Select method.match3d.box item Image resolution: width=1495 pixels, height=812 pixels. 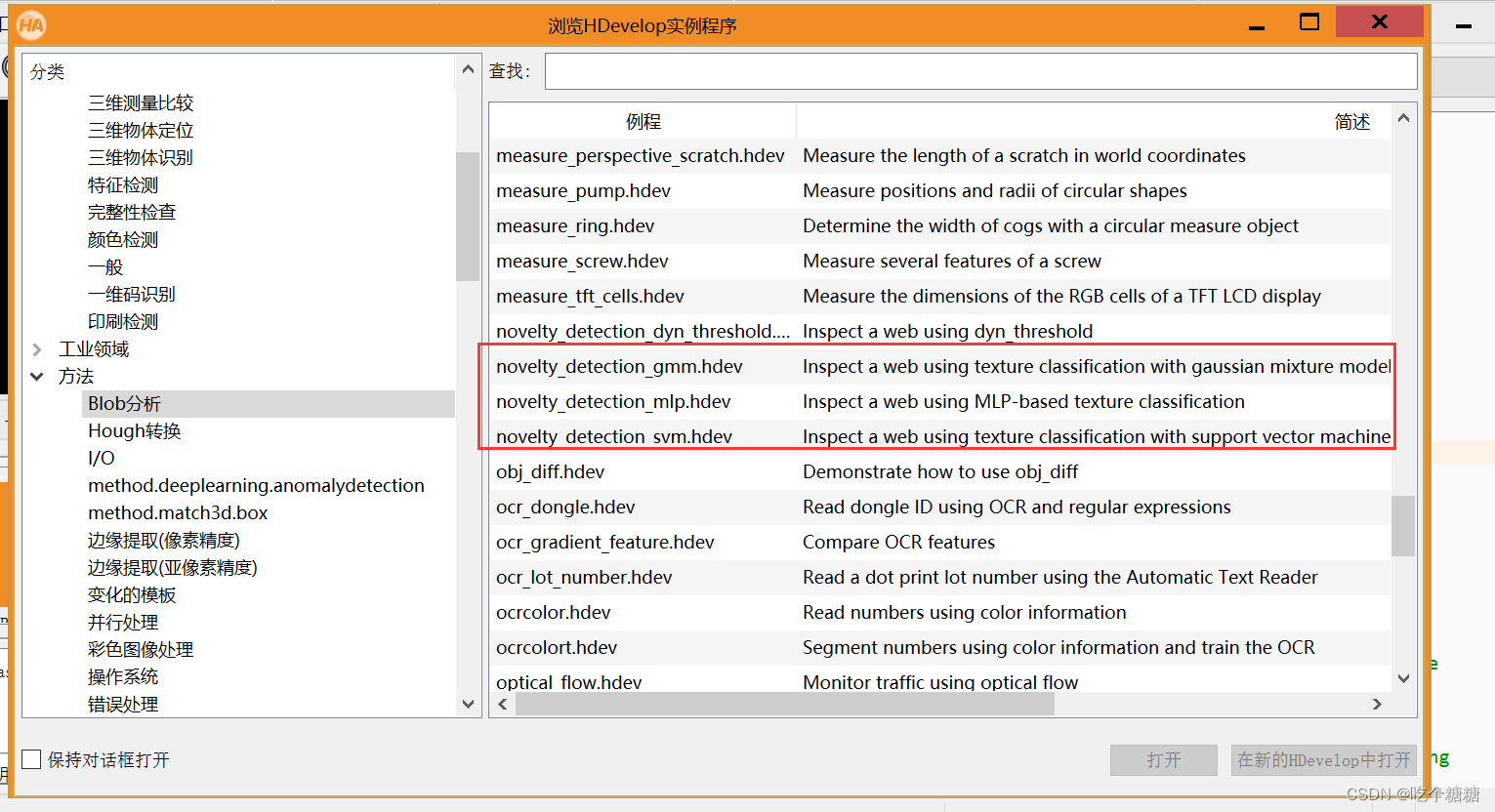point(178,513)
